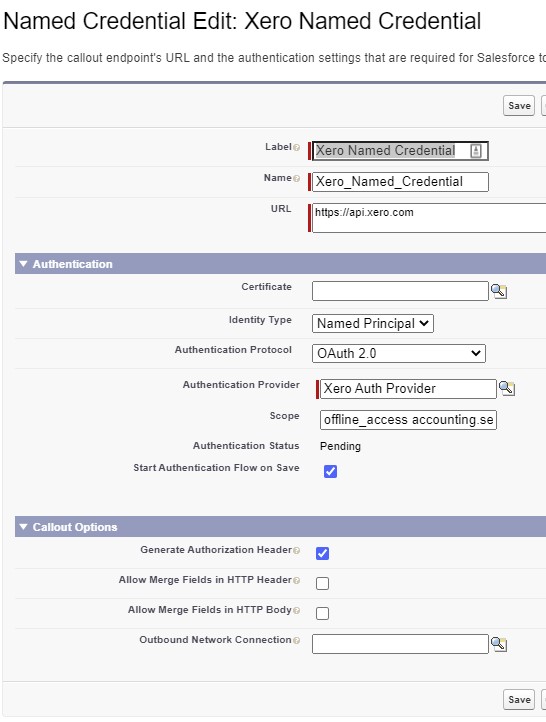Click the Allow Merge Fields in HTTP Header help icon
546x722 pixels.
[296, 580]
